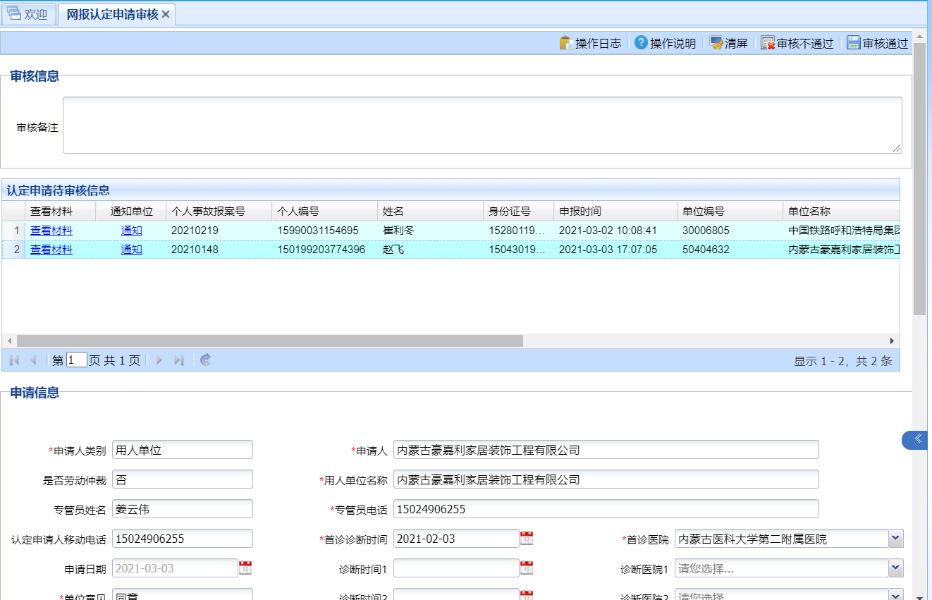The height and width of the screenshot is (600, 932).
Task: Click 通知 link in row 20210219
Action: pyautogui.click(x=131, y=230)
